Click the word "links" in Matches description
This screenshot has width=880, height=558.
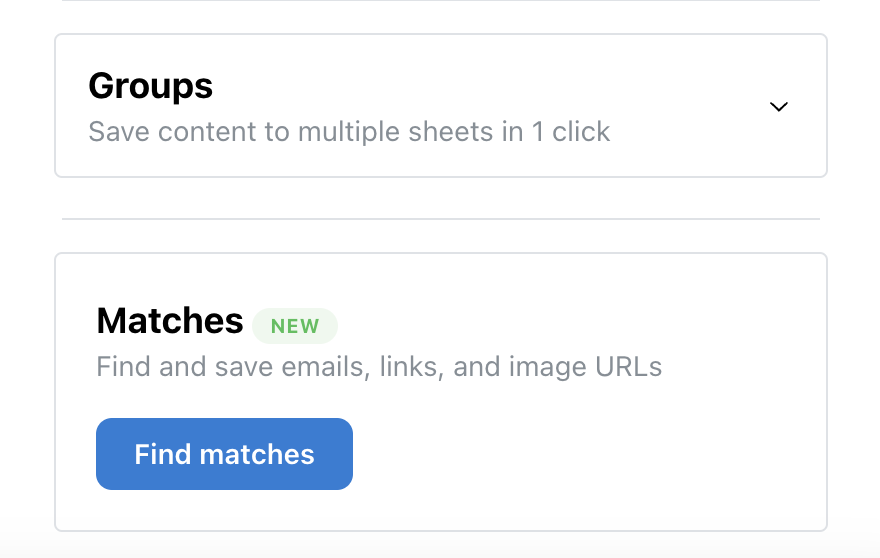407,367
